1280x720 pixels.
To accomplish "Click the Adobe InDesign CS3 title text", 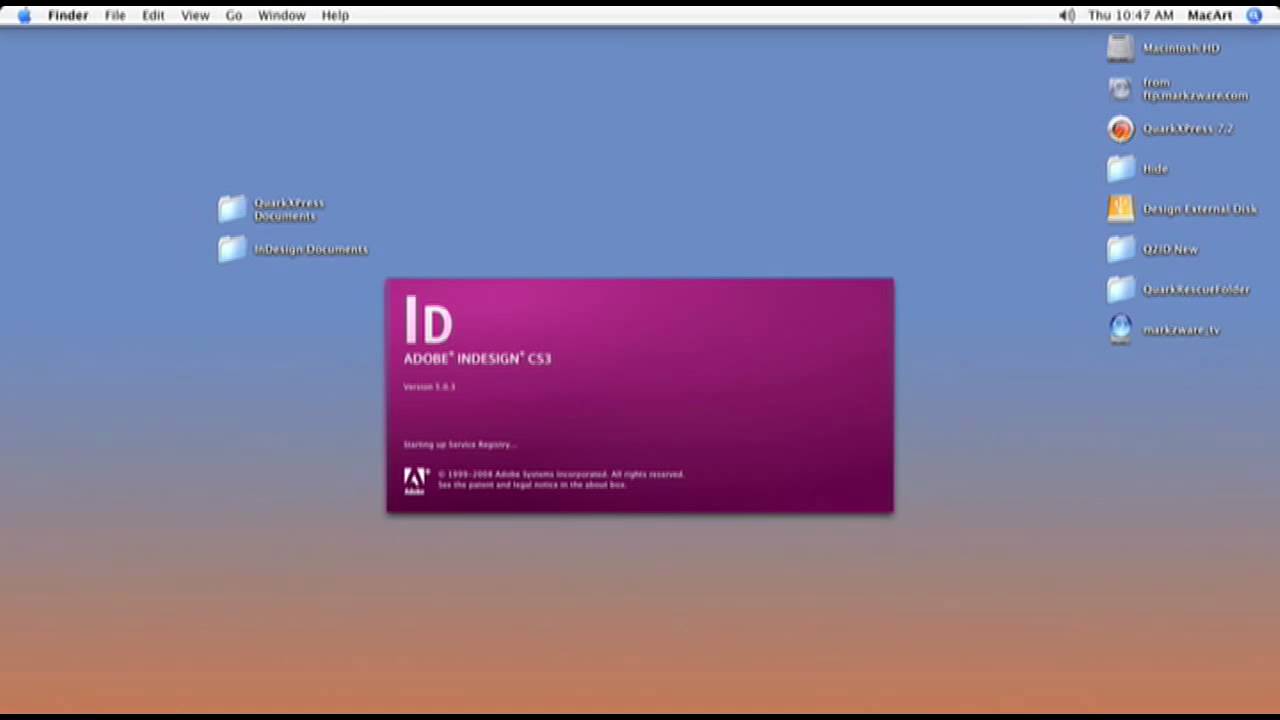I will 477,358.
